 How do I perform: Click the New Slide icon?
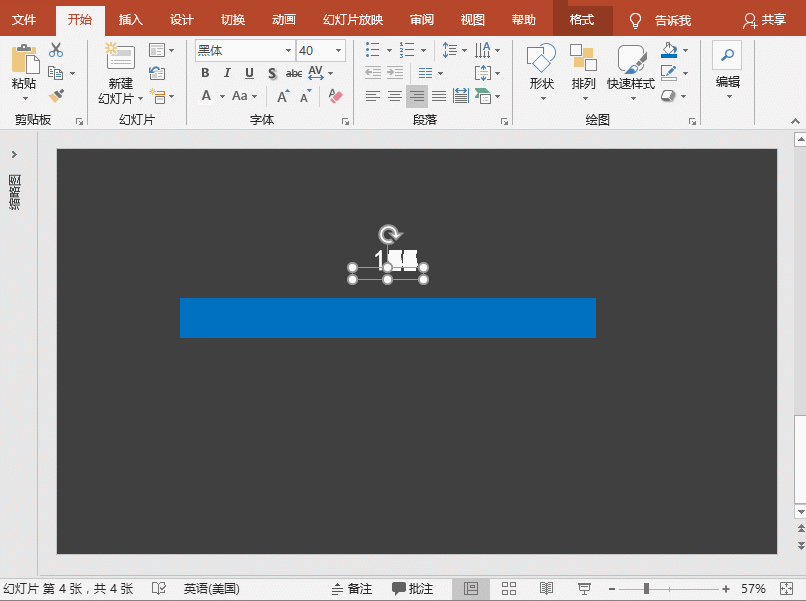(x=120, y=57)
